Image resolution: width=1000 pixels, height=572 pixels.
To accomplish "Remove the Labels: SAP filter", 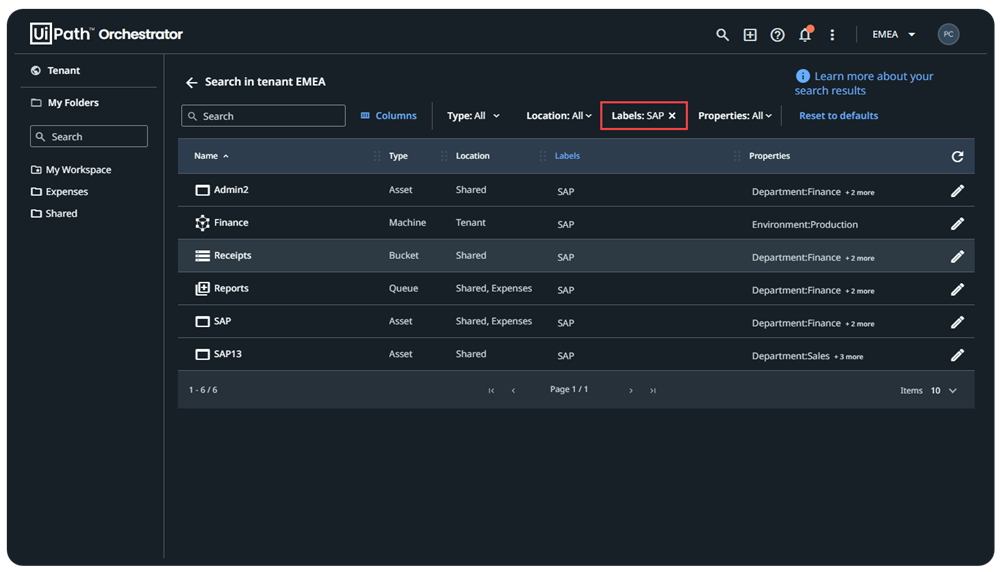I will (672, 116).
